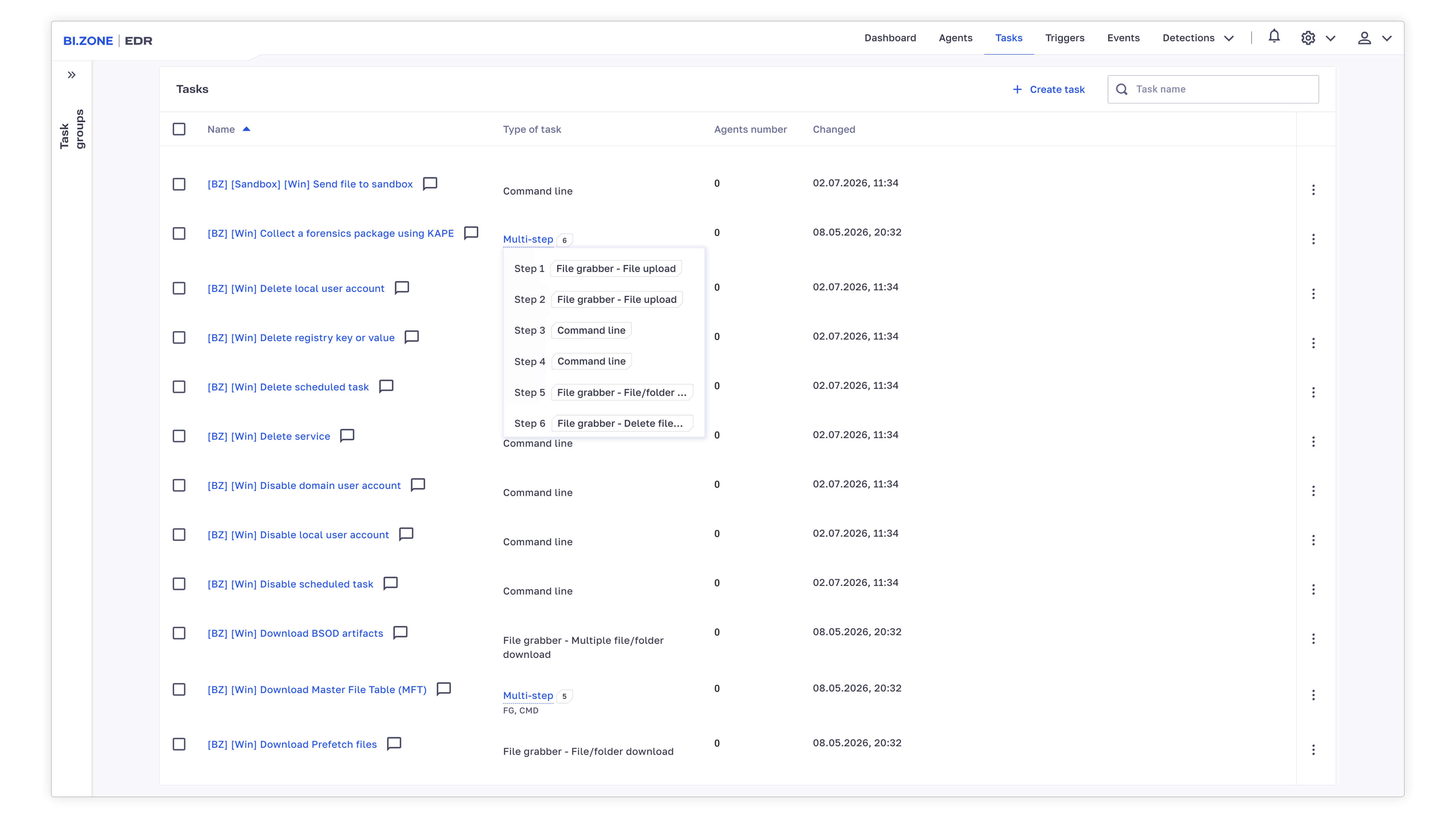Viewport: 1456px width, 818px height.
Task: Open comment icon for Download BSOD artifacts
Action: point(400,632)
